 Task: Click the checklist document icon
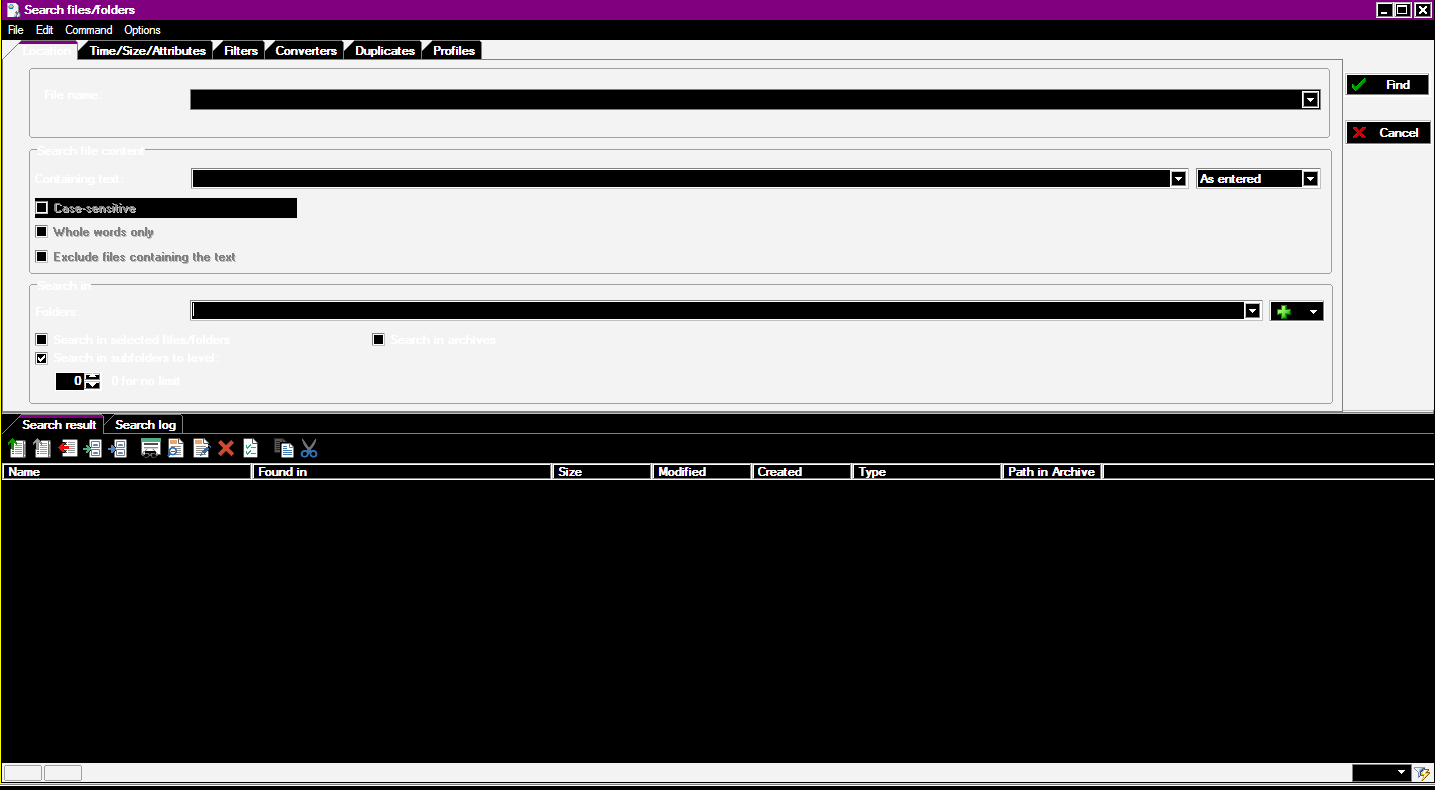(x=251, y=449)
